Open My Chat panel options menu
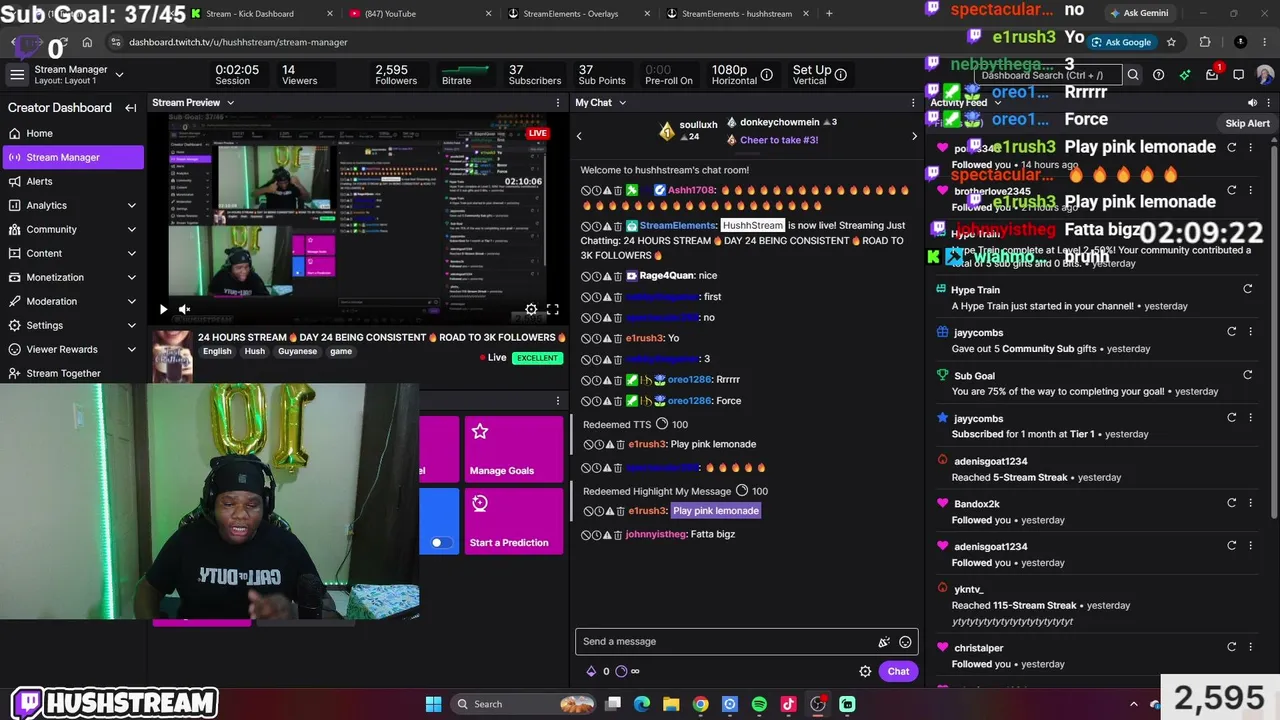This screenshot has width=1280, height=720. pos(913,102)
